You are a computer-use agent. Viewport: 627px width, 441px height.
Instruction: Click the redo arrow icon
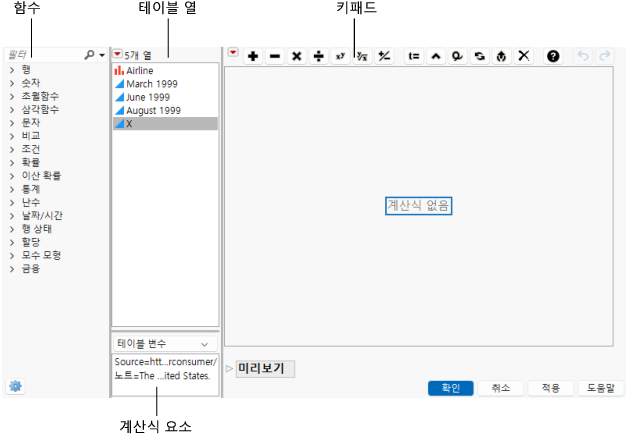[605, 56]
